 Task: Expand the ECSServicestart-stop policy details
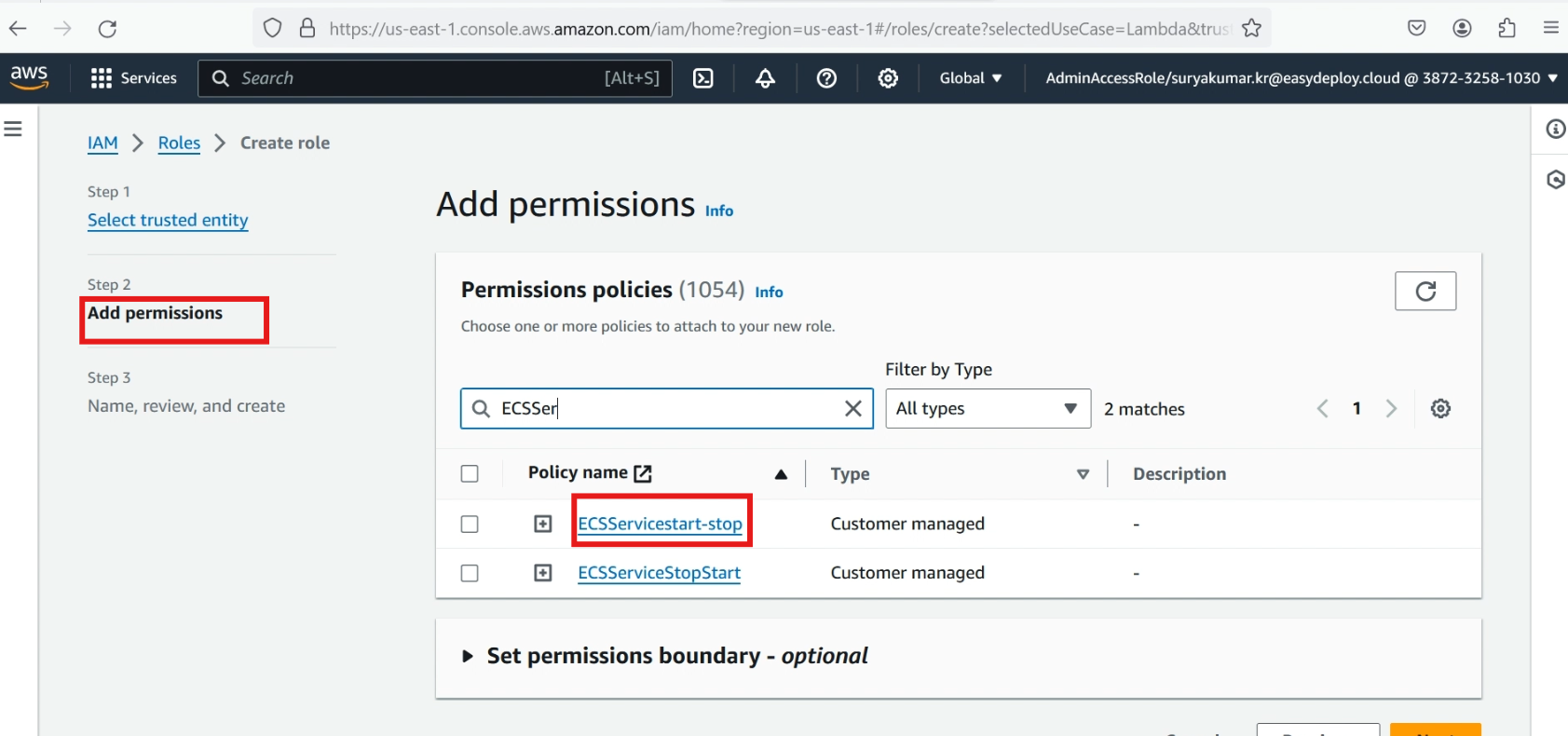click(x=543, y=525)
